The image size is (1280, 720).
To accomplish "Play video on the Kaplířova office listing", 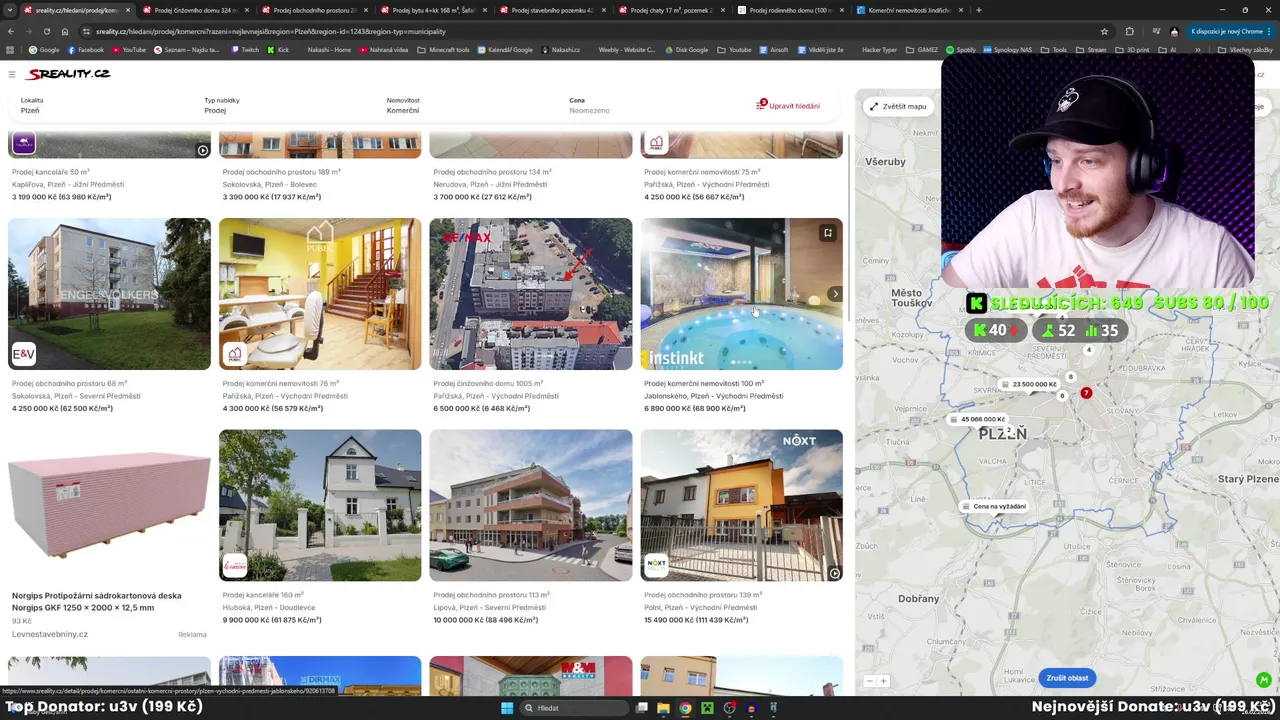I will [x=202, y=150].
